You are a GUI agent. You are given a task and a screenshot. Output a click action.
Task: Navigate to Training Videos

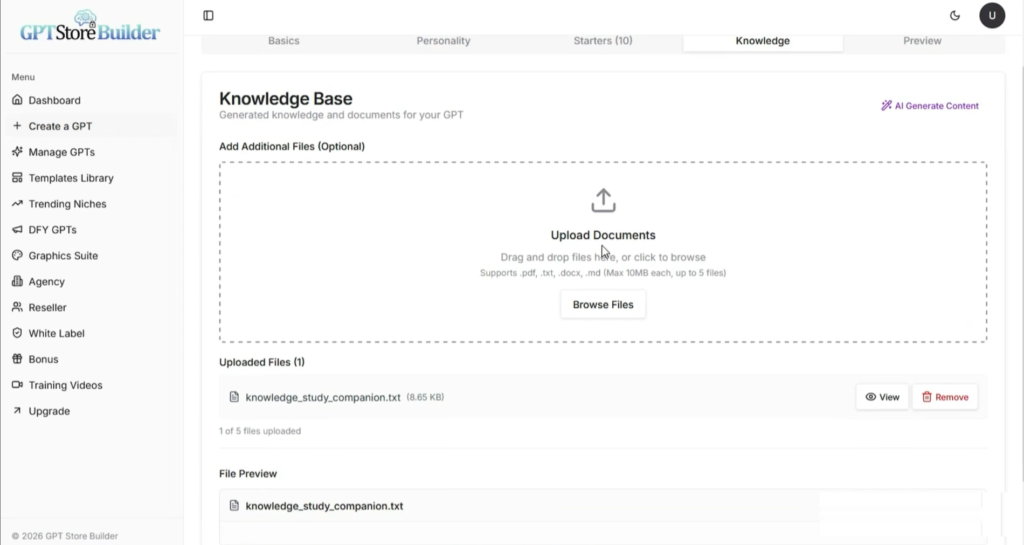click(x=65, y=385)
